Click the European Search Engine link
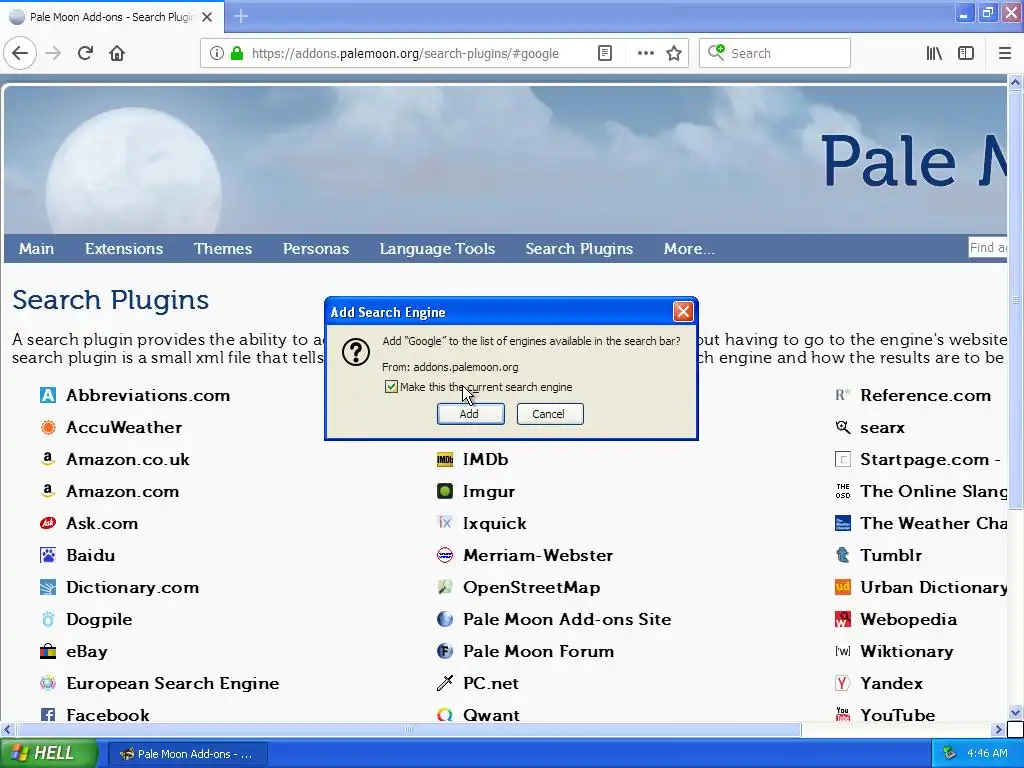 coord(173,683)
